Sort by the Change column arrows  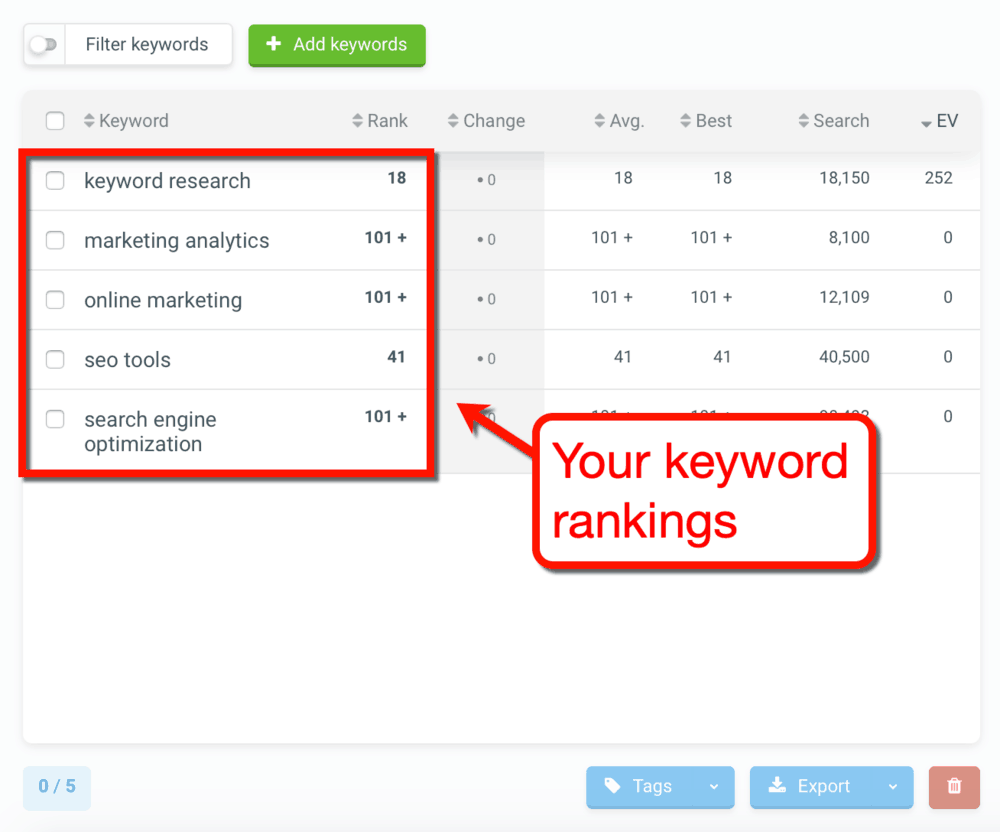(x=452, y=120)
